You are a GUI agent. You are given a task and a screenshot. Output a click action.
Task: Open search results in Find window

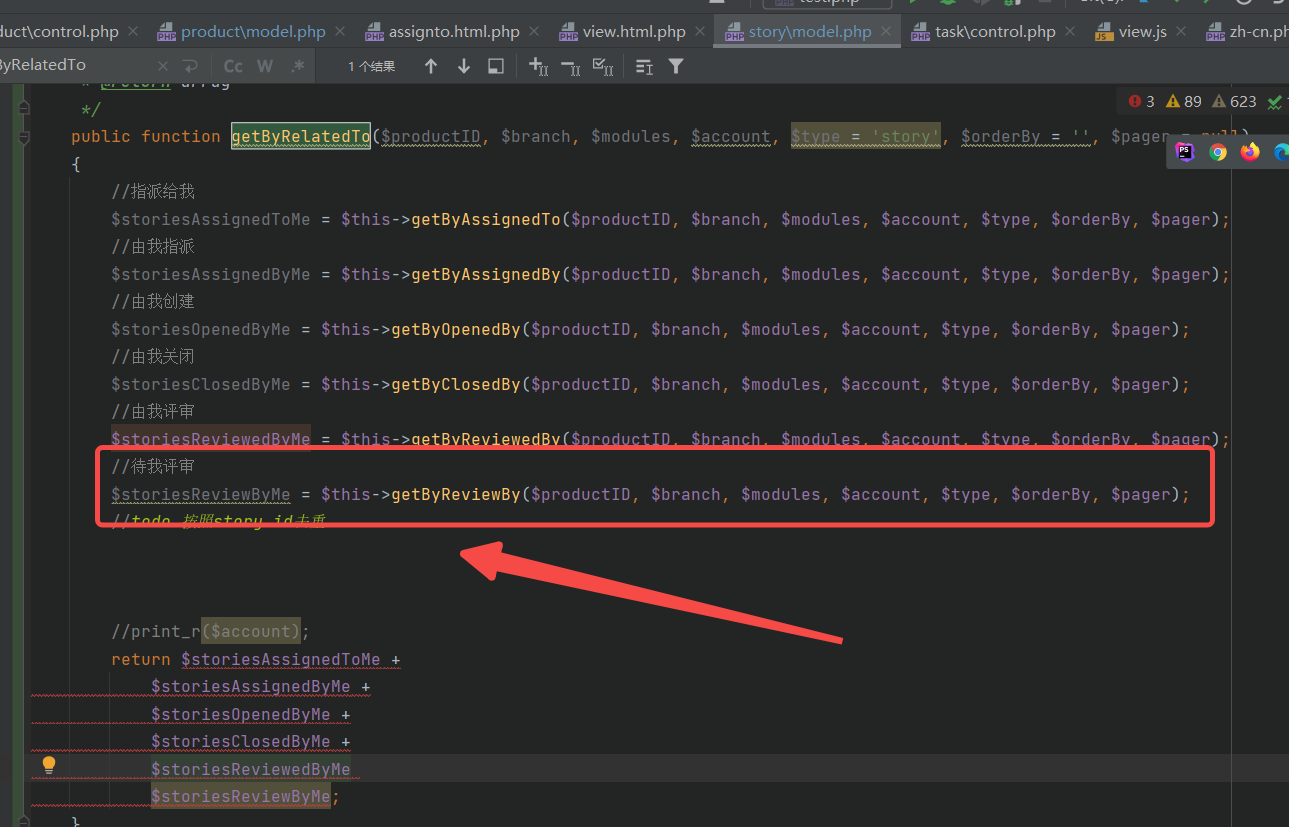[495, 66]
